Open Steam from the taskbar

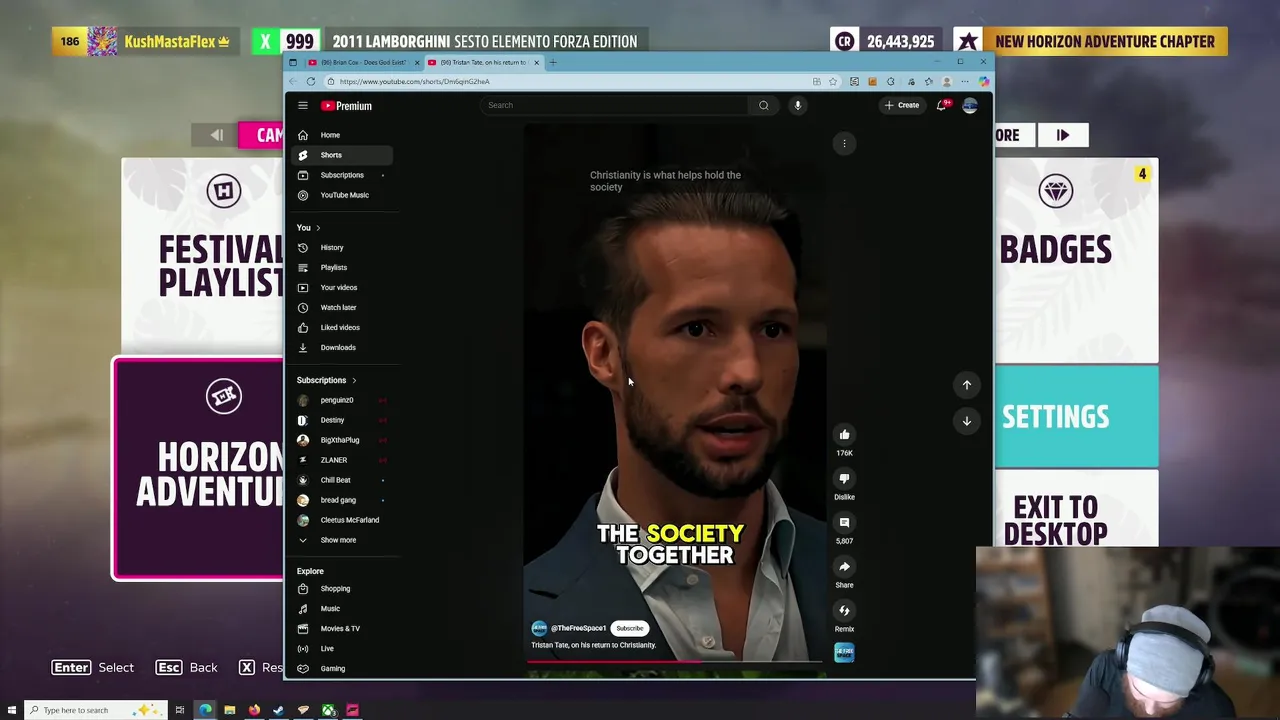[x=278, y=710]
